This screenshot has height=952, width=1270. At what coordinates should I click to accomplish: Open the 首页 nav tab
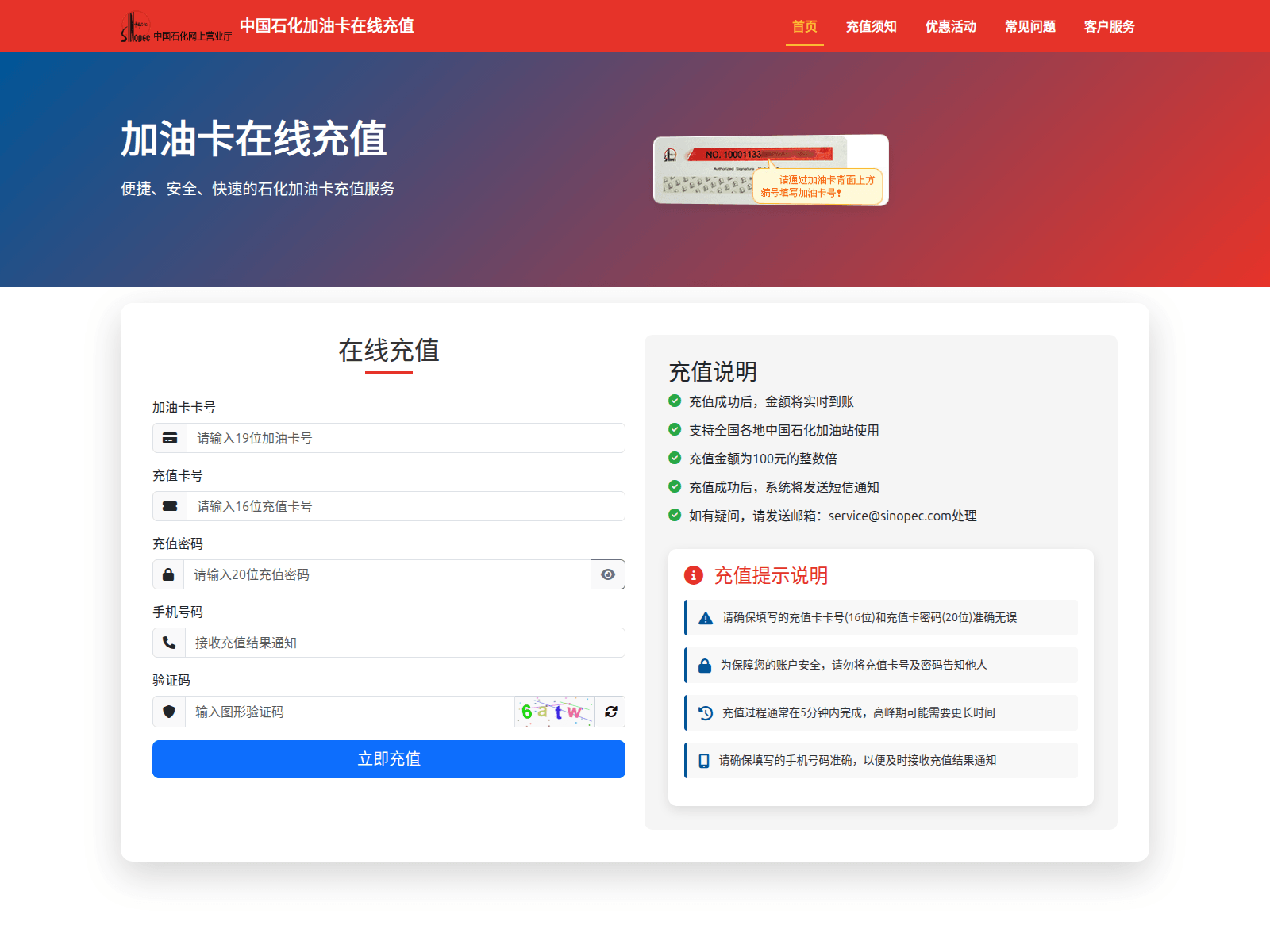click(805, 26)
